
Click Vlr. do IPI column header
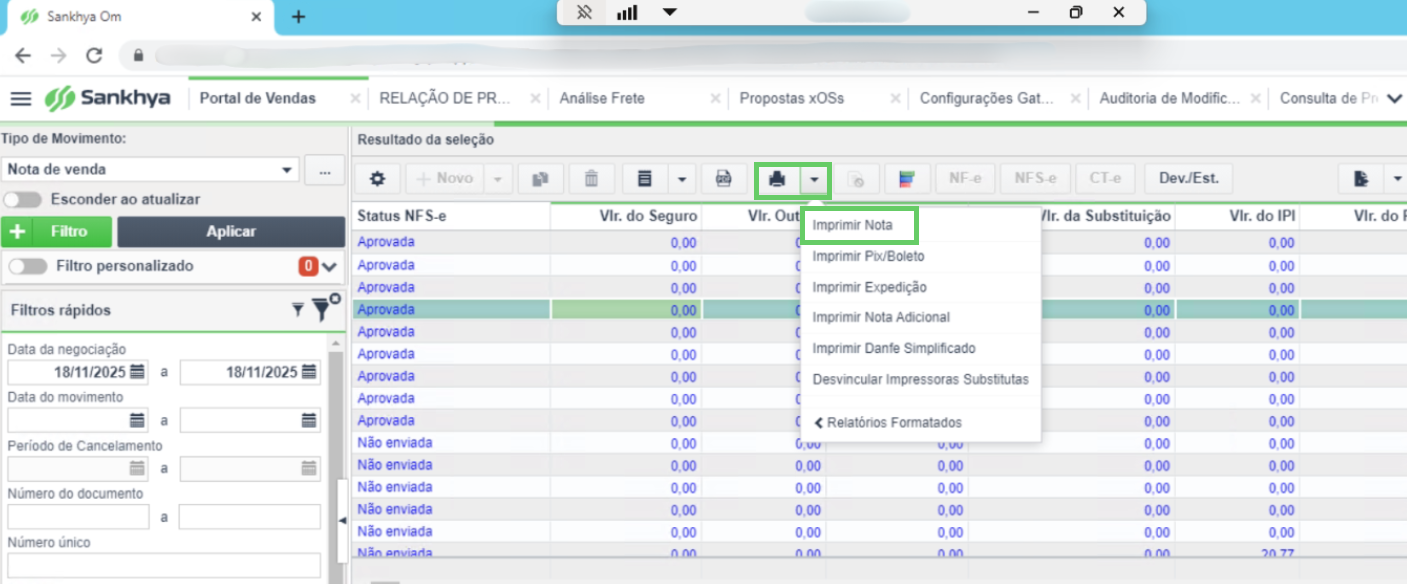coord(1236,215)
